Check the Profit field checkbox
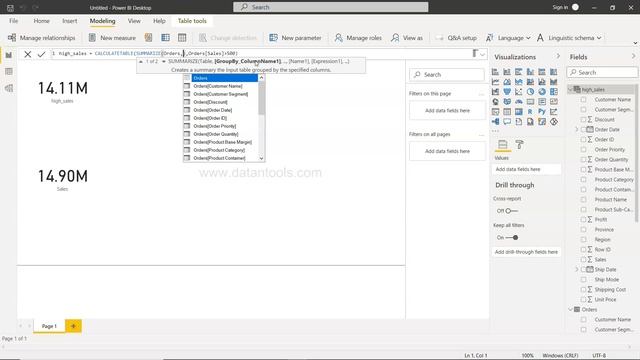Screen dimensions: 640x360 (584, 220)
